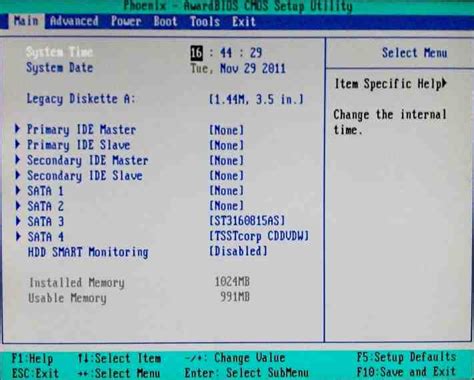Expand the Primary IDE Master arrow
Image resolution: width=474 pixels, height=380 pixels.
[x=18, y=129]
